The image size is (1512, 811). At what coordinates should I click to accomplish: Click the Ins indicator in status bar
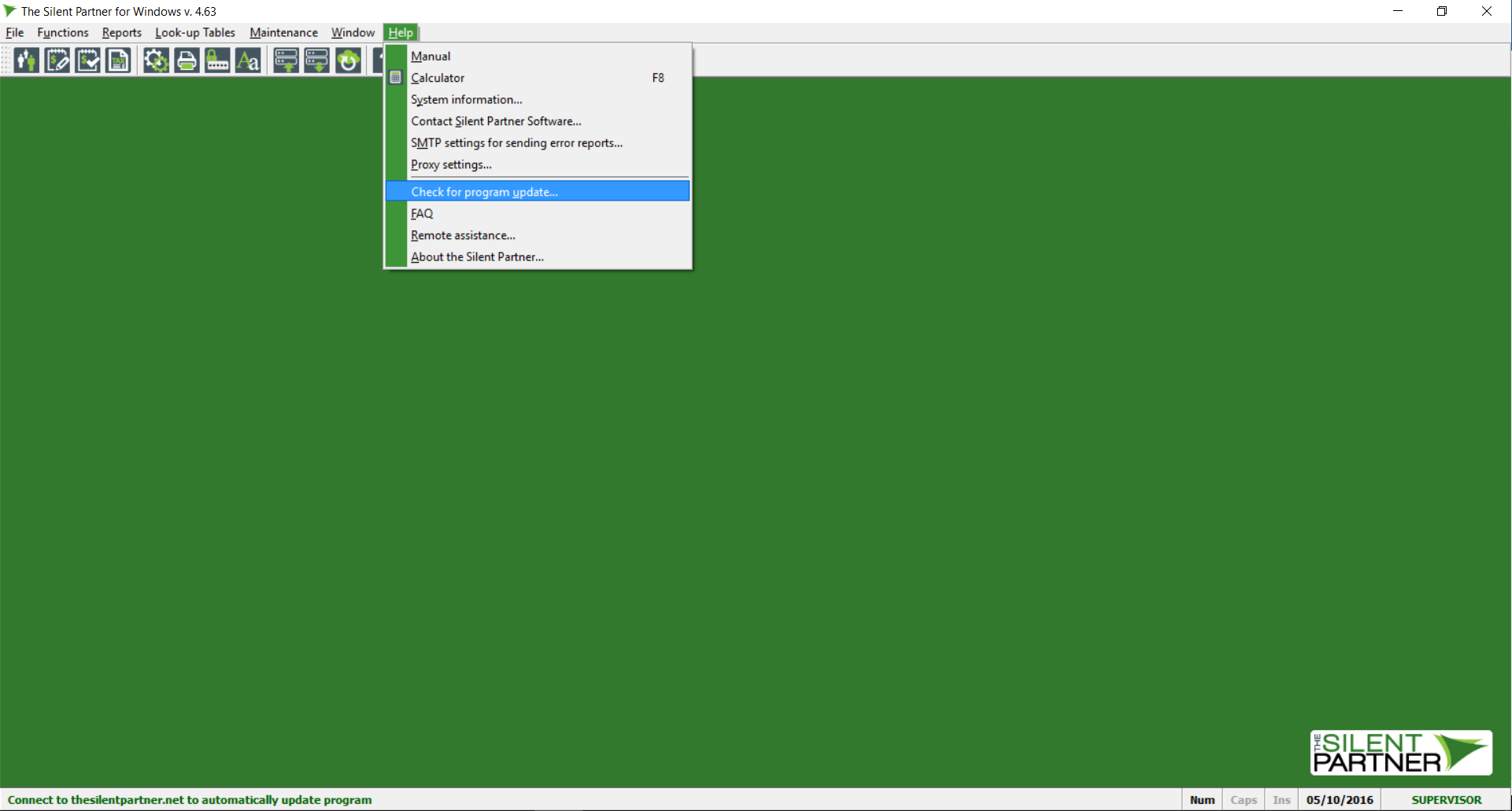(x=1281, y=800)
